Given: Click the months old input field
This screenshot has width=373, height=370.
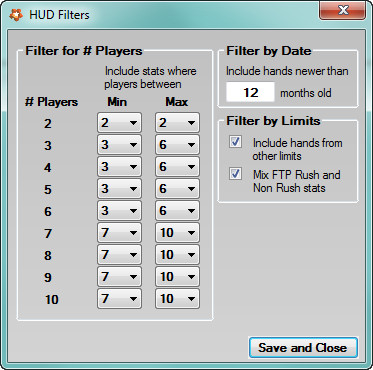Looking at the screenshot, I should (x=250, y=92).
